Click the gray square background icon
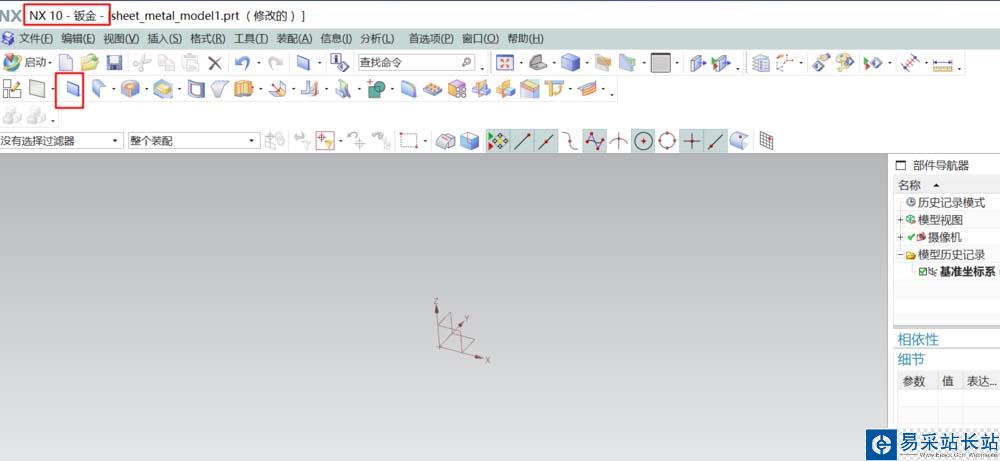The height and width of the screenshot is (461, 1000). point(661,62)
